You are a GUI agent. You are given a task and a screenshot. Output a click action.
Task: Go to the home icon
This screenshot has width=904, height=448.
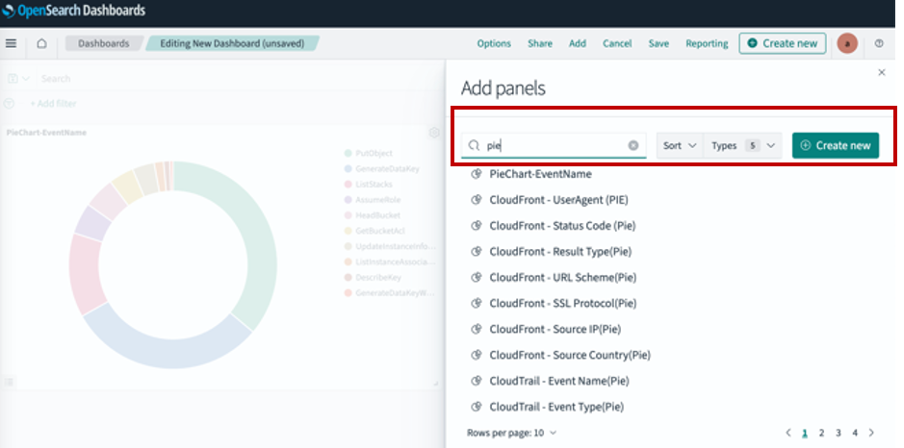click(42, 44)
